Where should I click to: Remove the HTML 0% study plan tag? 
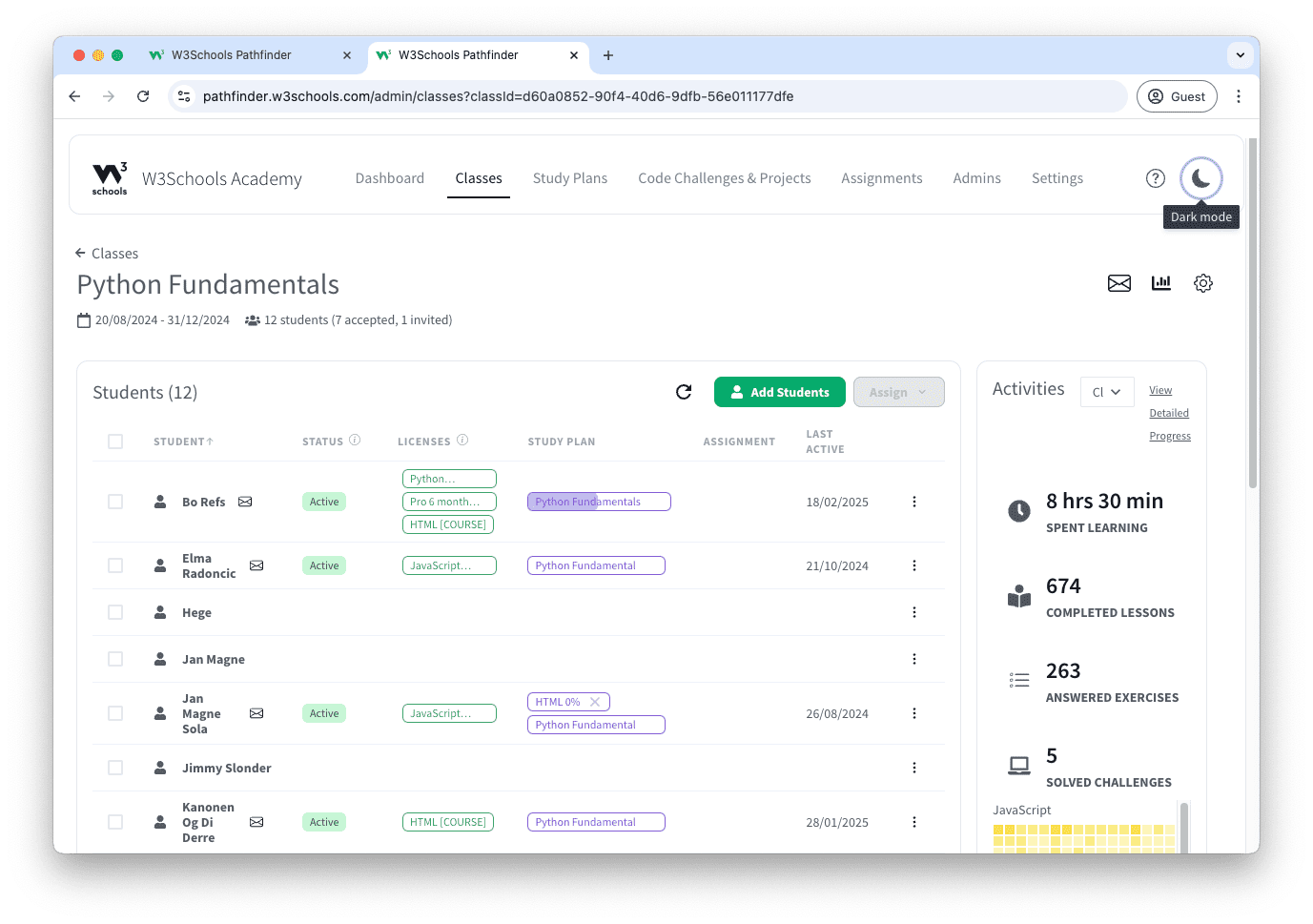(x=595, y=702)
